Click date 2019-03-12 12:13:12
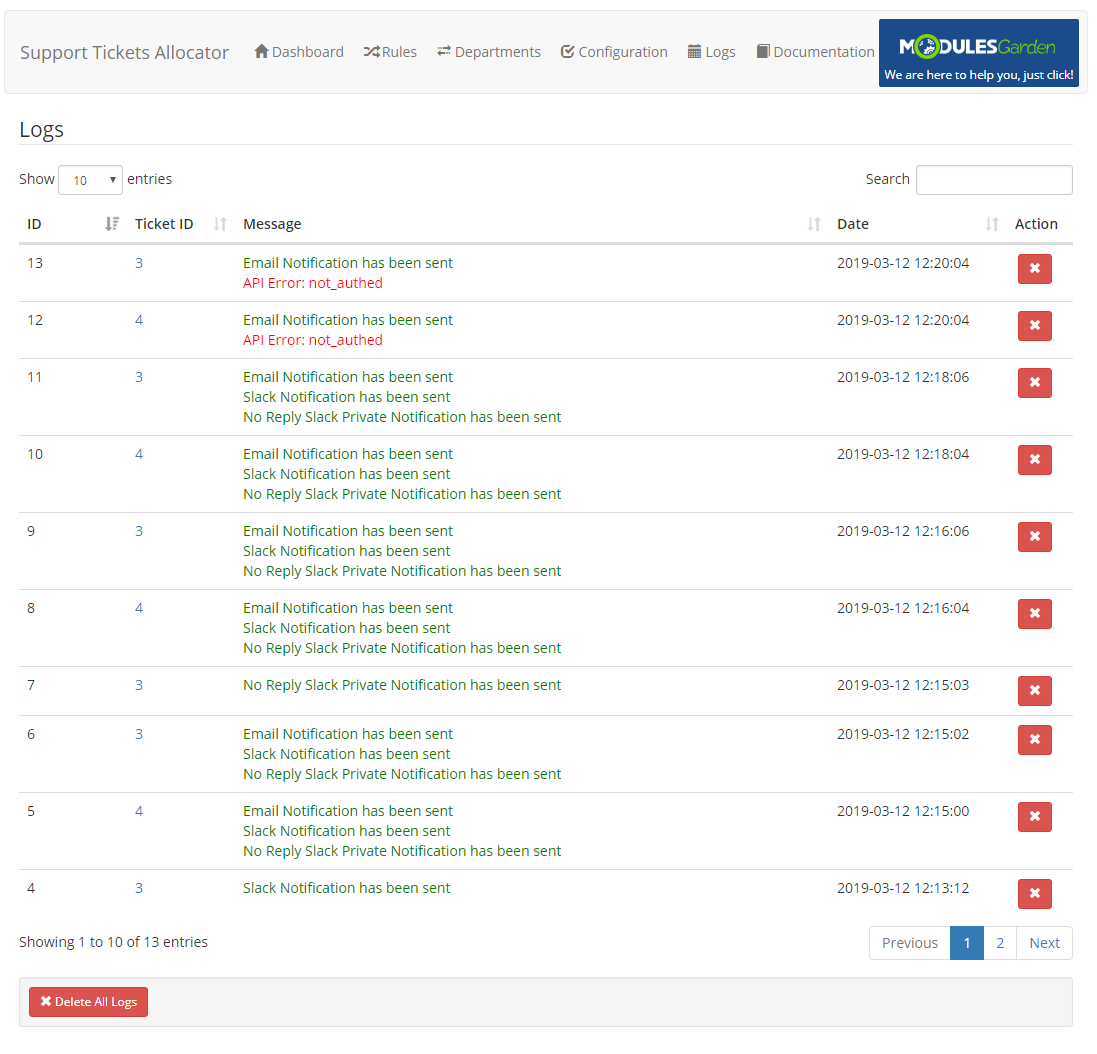Image resolution: width=1097 pixels, height=1054 pixels. pos(903,888)
